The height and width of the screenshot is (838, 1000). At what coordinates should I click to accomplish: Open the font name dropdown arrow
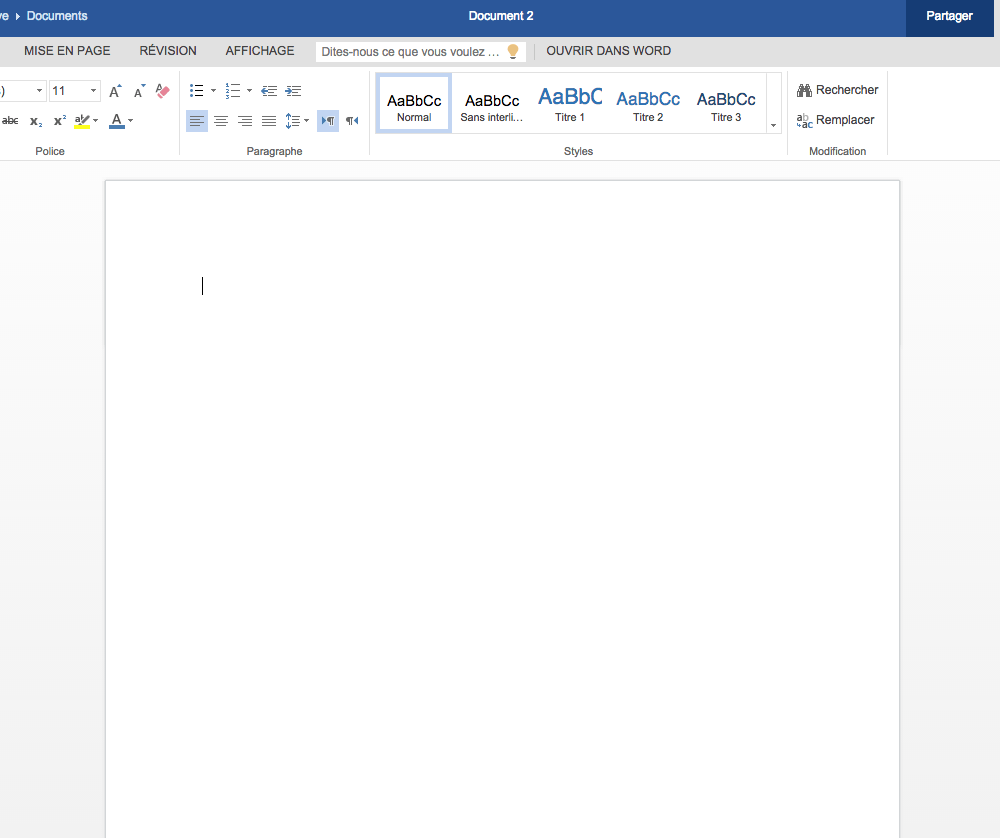(x=39, y=91)
